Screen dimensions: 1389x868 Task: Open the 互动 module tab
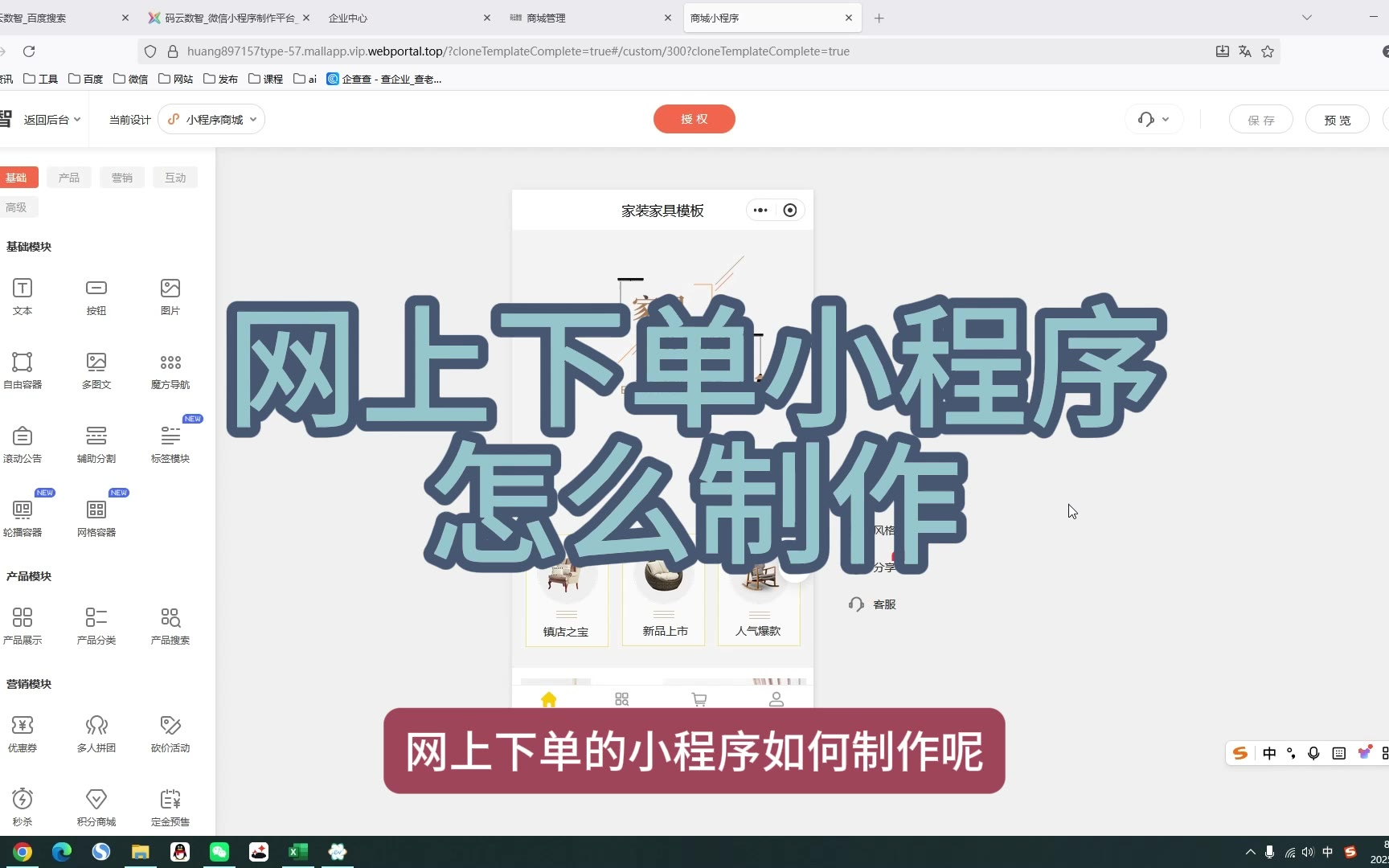tap(175, 178)
